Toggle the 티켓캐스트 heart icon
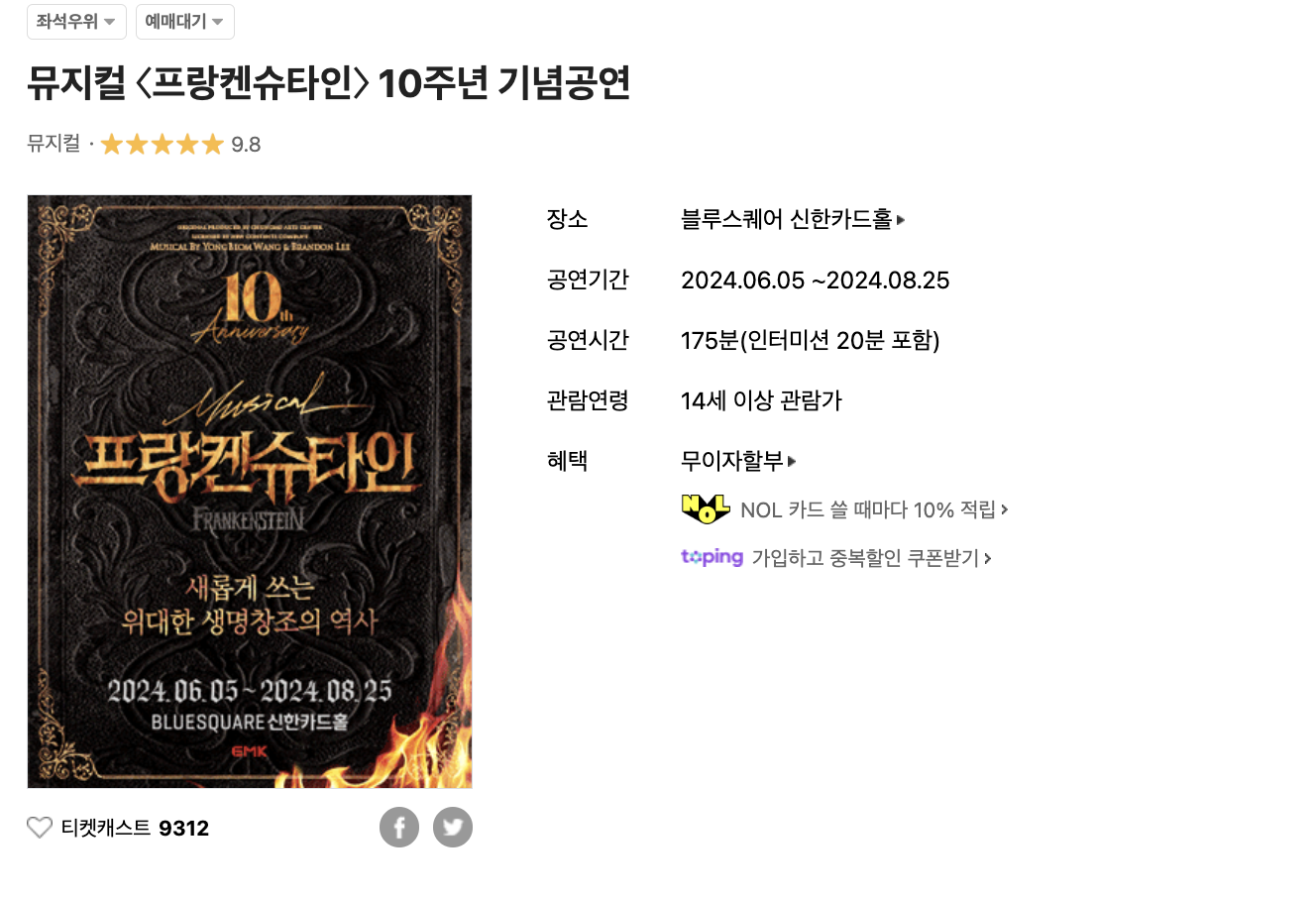Viewport: 1316px width, 900px height. coord(40,828)
